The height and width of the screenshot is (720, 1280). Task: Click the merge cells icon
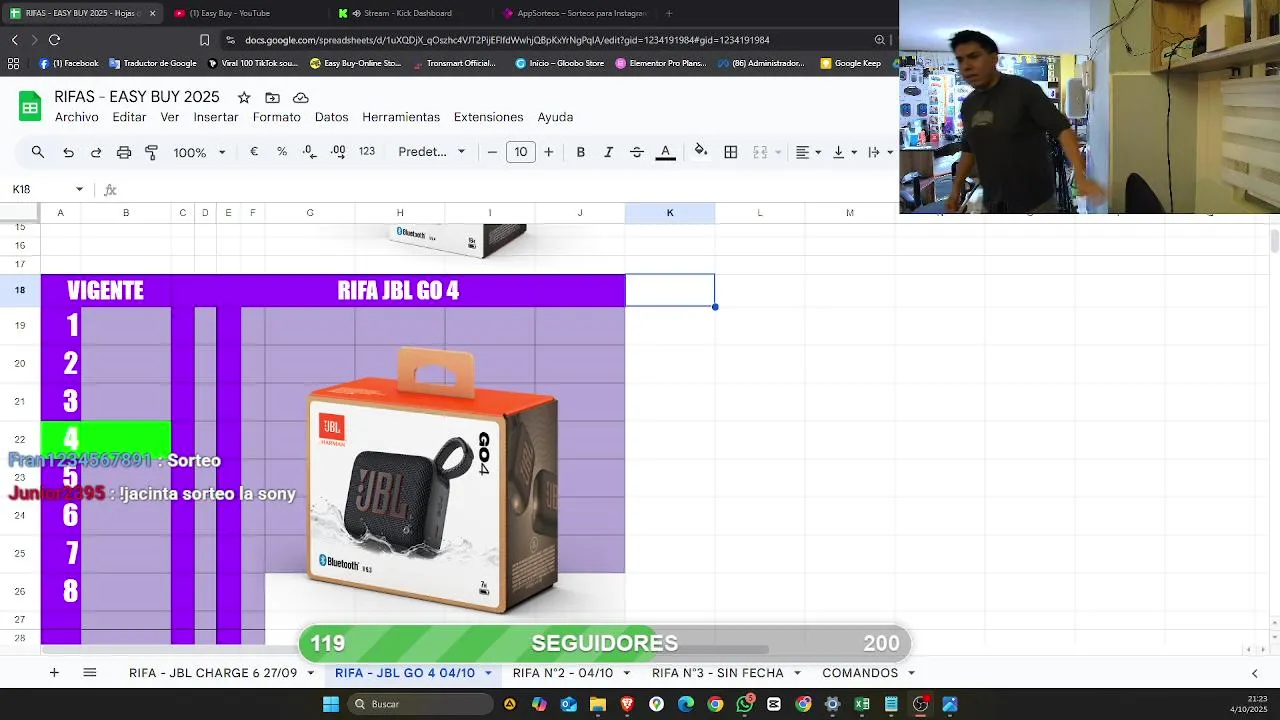760,152
